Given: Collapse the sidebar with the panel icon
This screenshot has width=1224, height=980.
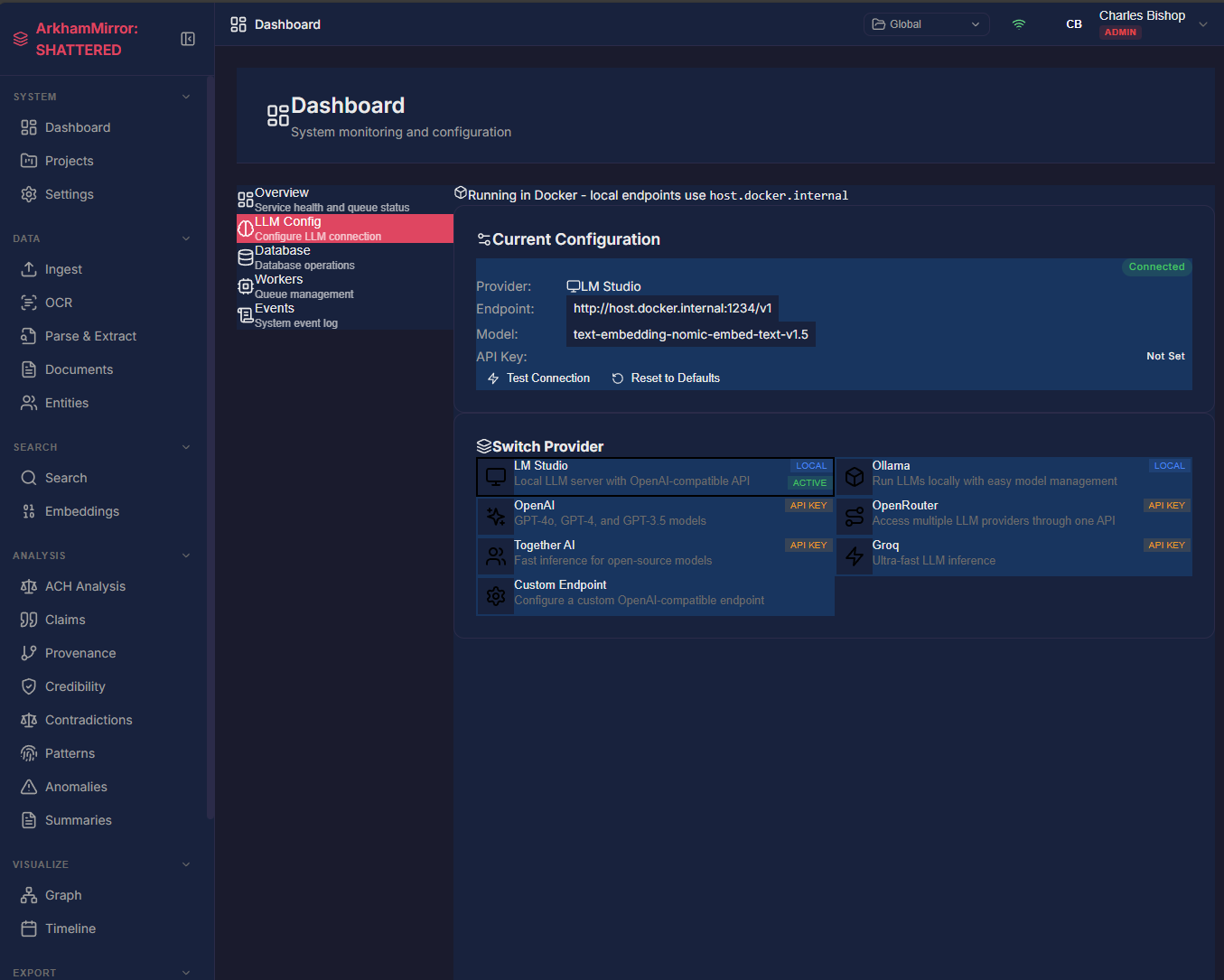Looking at the screenshot, I should tap(188, 39).
